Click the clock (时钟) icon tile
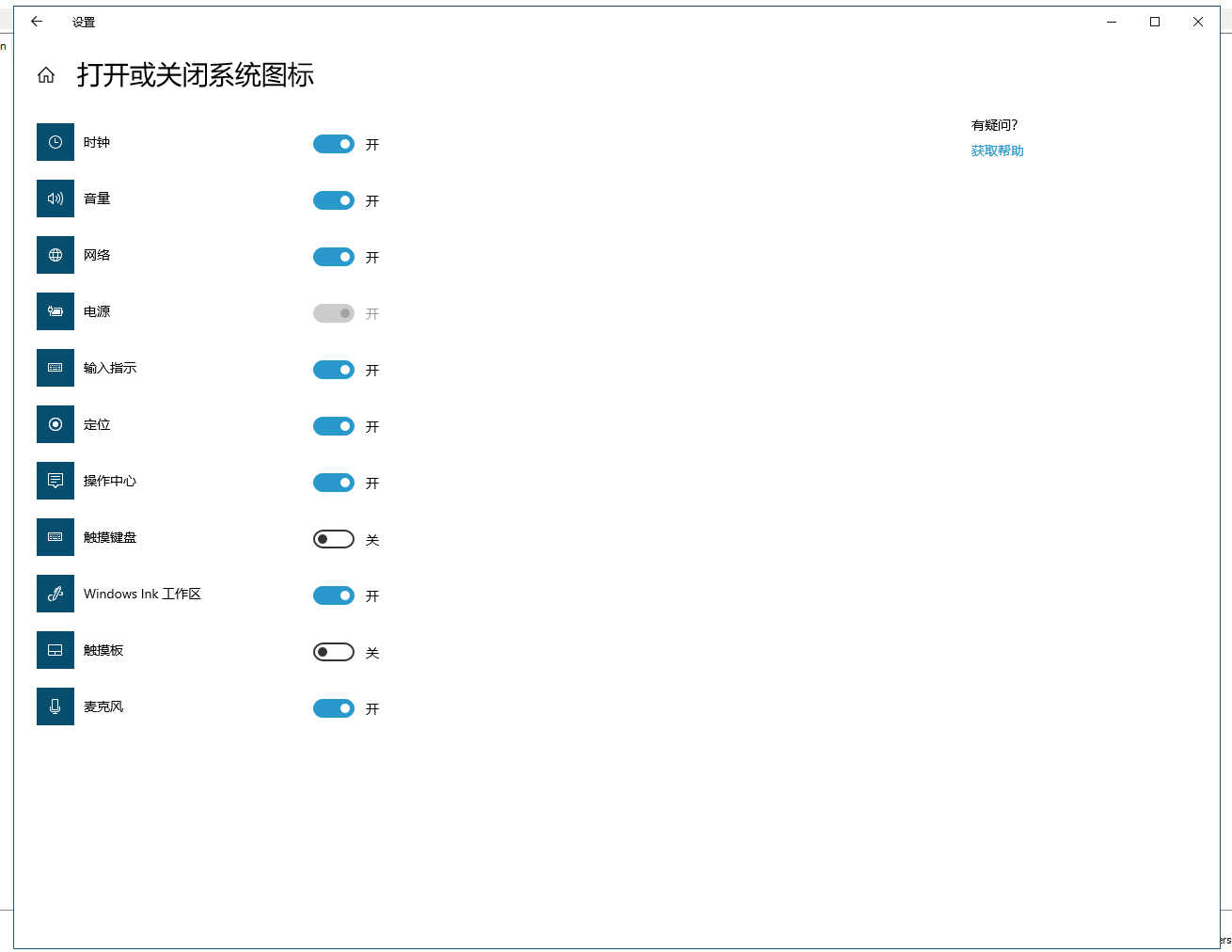This screenshot has height=952, width=1232. pyautogui.click(x=55, y=142)
